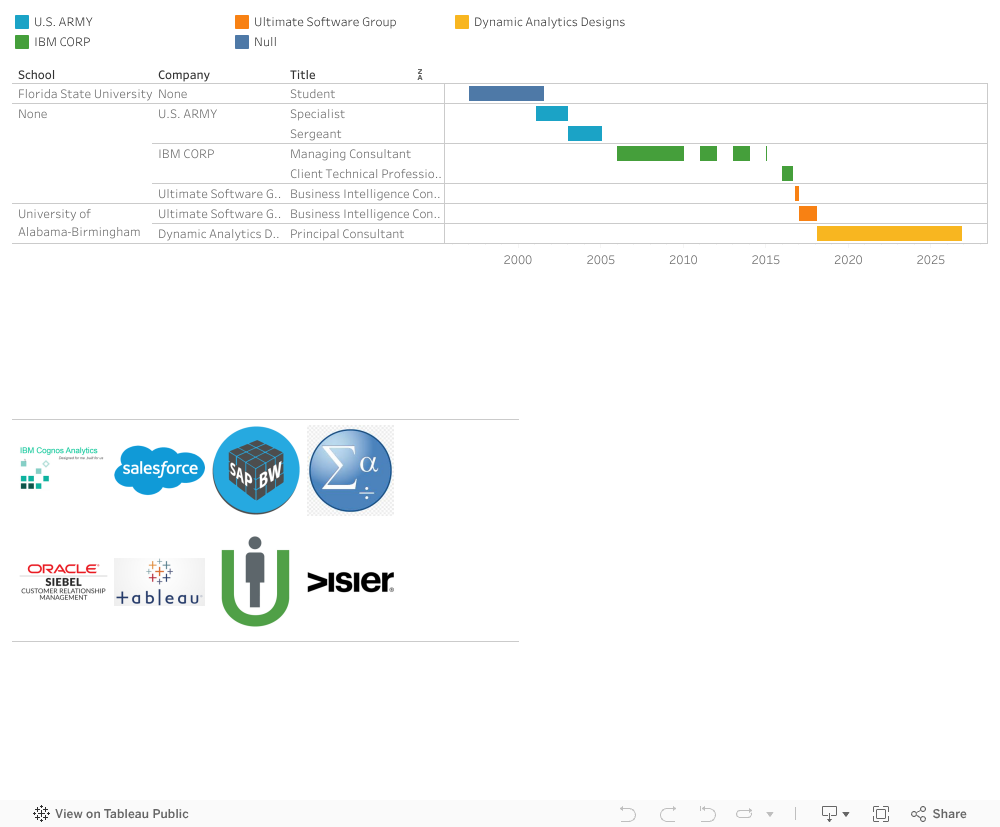The image size is (1000, 827).
Task: Sort by the Title column sort icon
Action: (x=420, y=75)
